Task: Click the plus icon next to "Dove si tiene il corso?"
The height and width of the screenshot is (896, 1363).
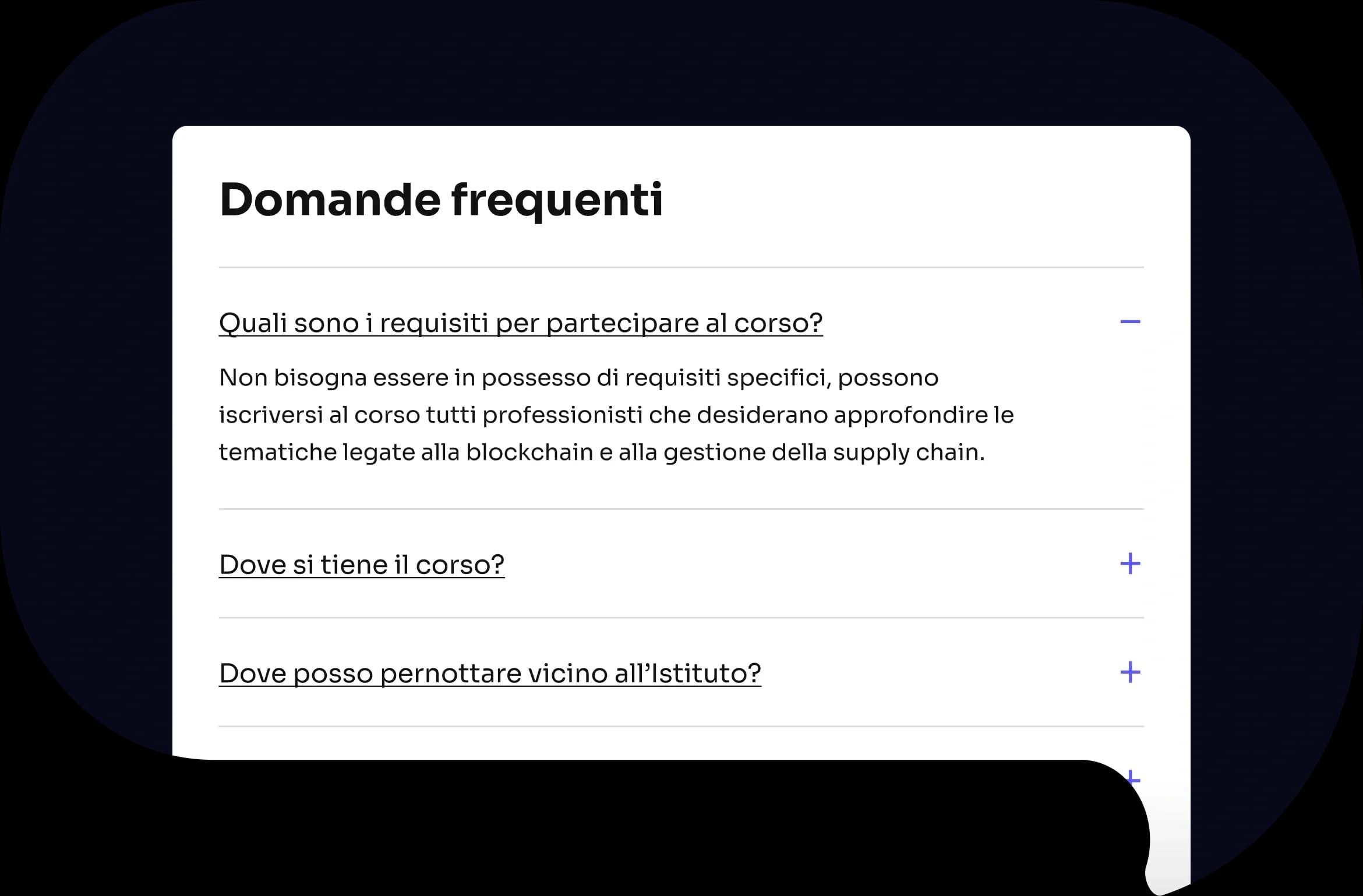Action: point(1130,564)
